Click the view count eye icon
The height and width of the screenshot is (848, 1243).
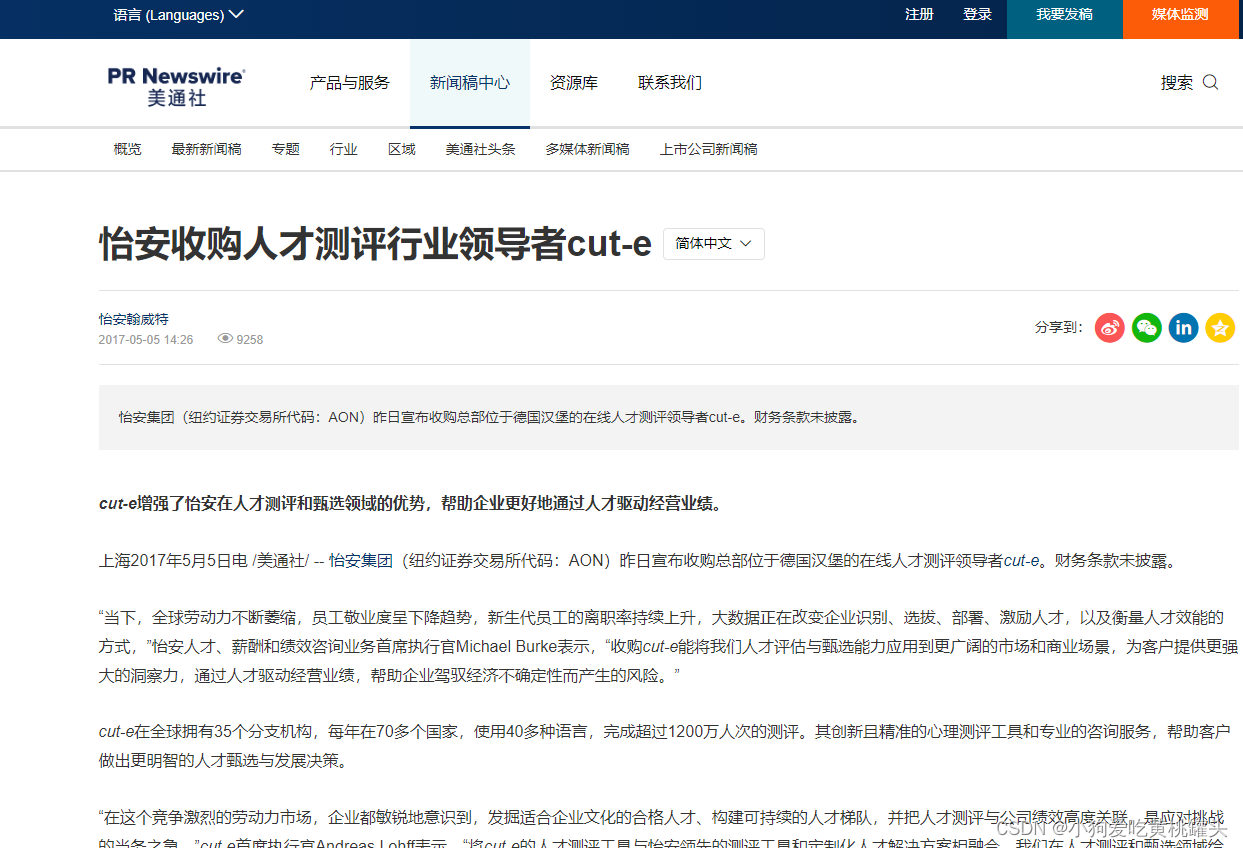(225, 339)
